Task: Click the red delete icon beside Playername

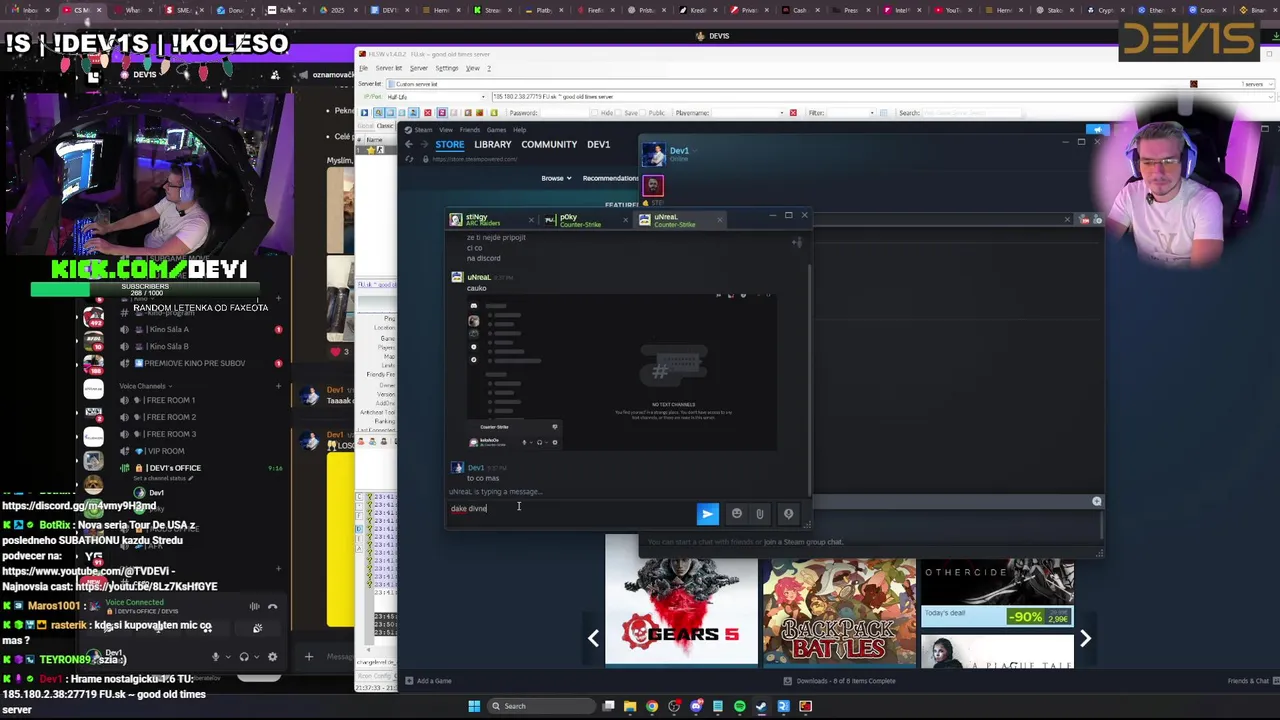Action: (793, 113)
